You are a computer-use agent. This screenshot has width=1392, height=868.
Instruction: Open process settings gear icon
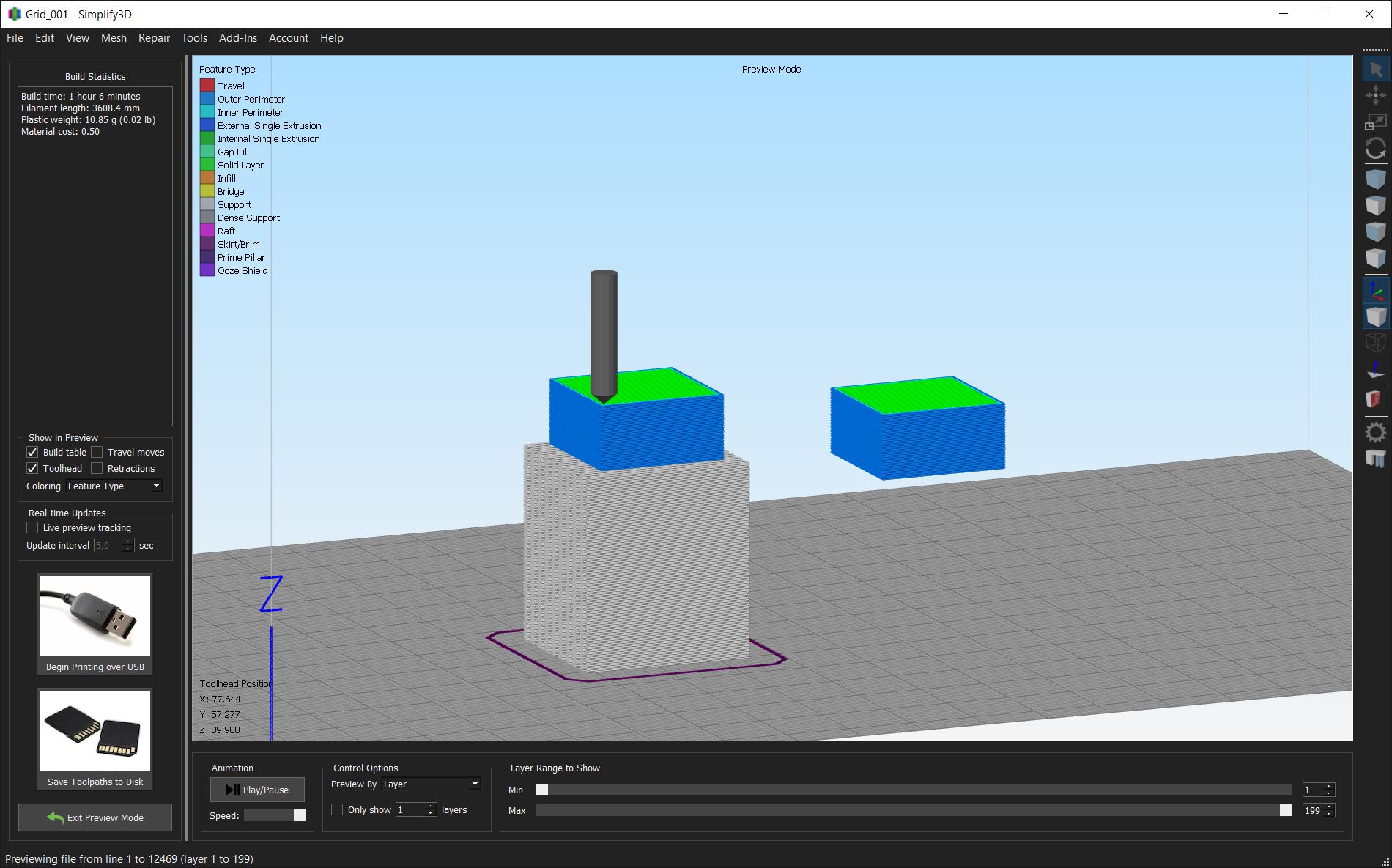[x=1375, y=432]
